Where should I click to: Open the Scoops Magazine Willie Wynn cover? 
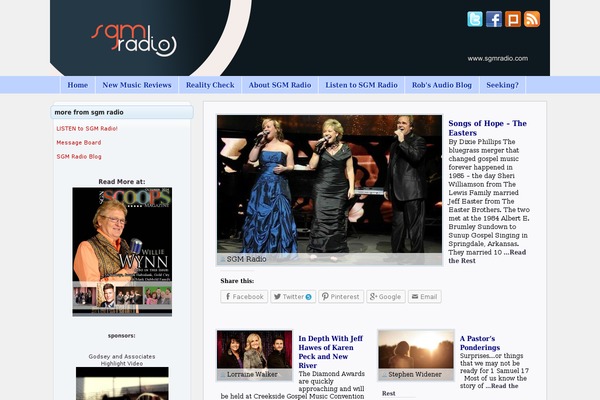[x=122, y=252]
